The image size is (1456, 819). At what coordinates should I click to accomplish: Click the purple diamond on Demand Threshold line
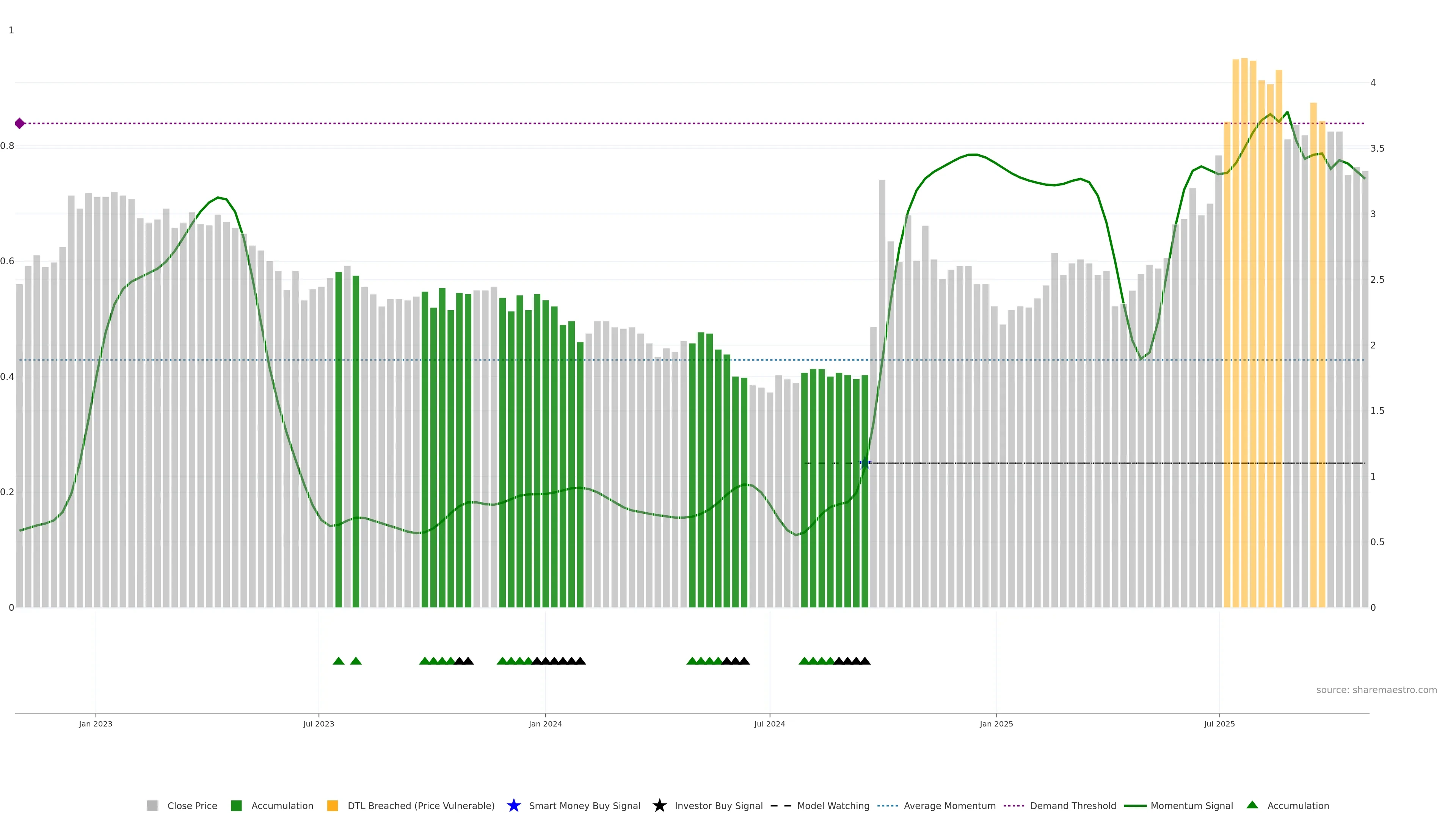(20, 123)
